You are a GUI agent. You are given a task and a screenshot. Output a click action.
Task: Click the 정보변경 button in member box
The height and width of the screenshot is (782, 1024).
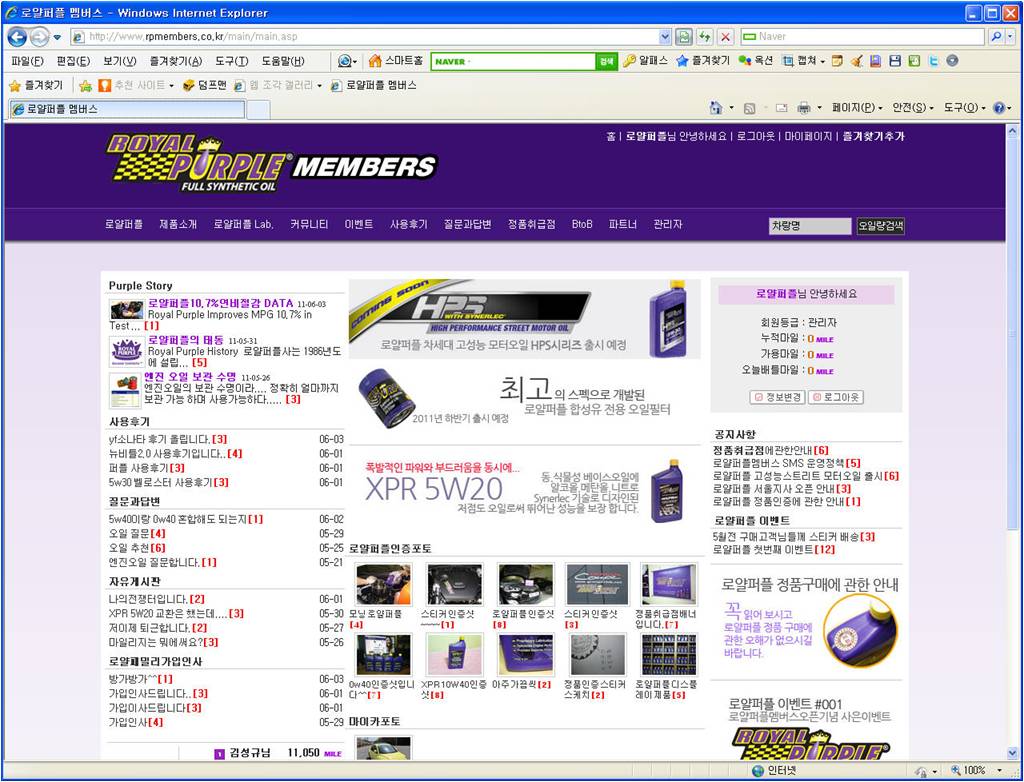coord(777,397)
